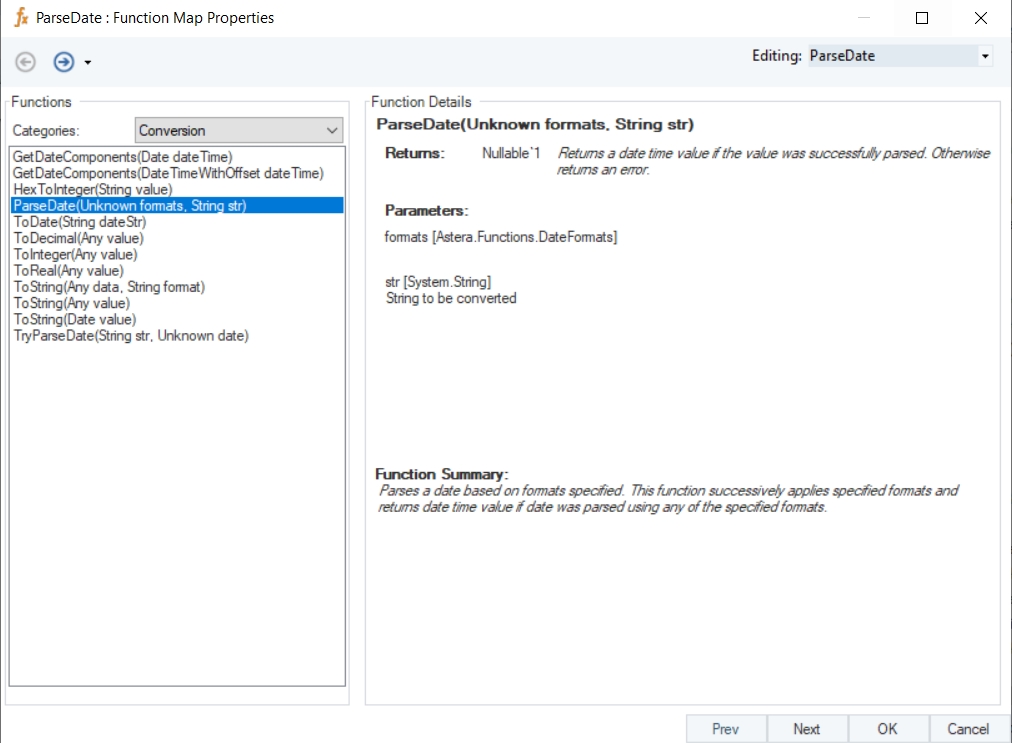Click the forward navigation arrow icon
1012x743 pixels.
(64, 62)
